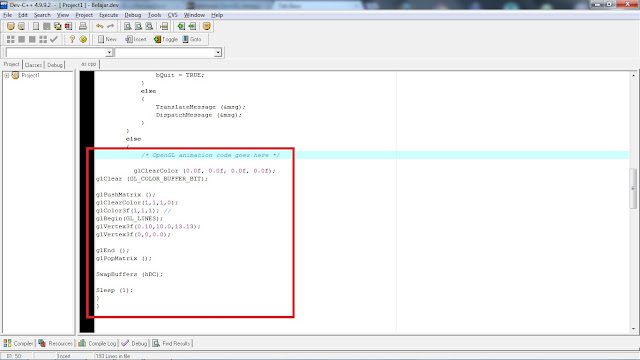
Task: Open the Window menu
Action: click(194, 15)
